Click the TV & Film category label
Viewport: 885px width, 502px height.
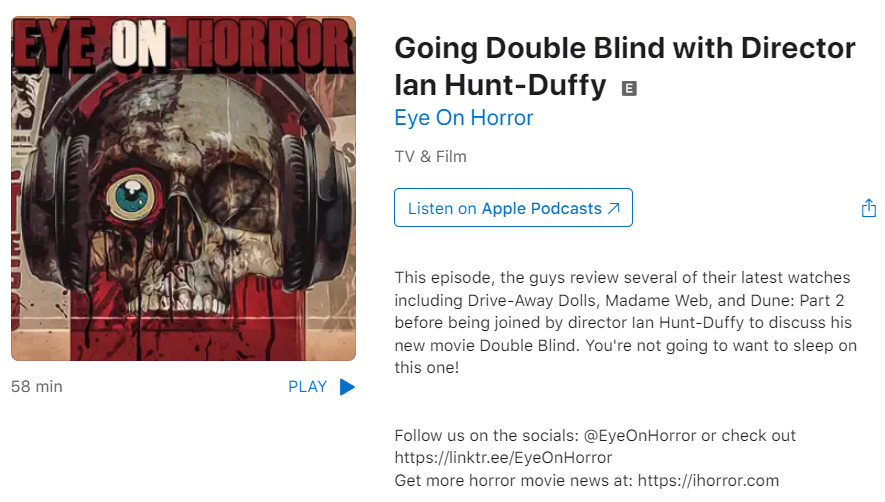point(431,156)
